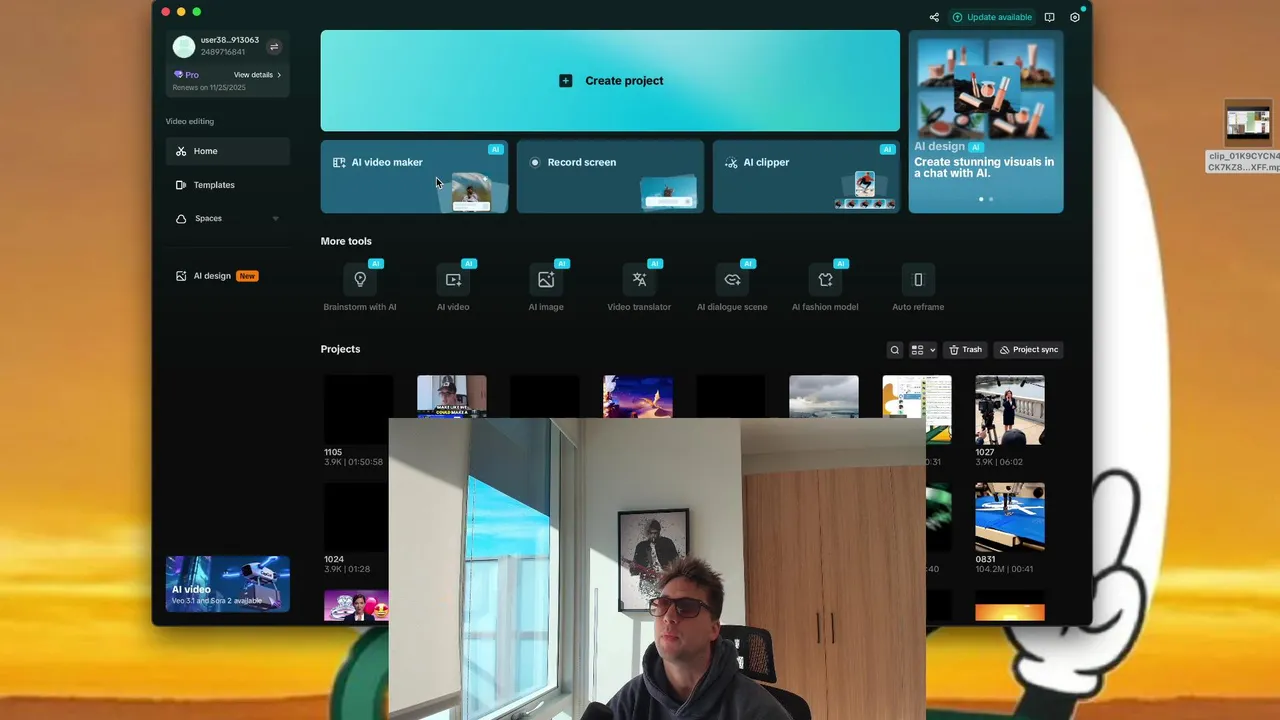Screen dimensions: 1280x720
Task: Open the AI clipper card
Action: [x=806, y=177]
